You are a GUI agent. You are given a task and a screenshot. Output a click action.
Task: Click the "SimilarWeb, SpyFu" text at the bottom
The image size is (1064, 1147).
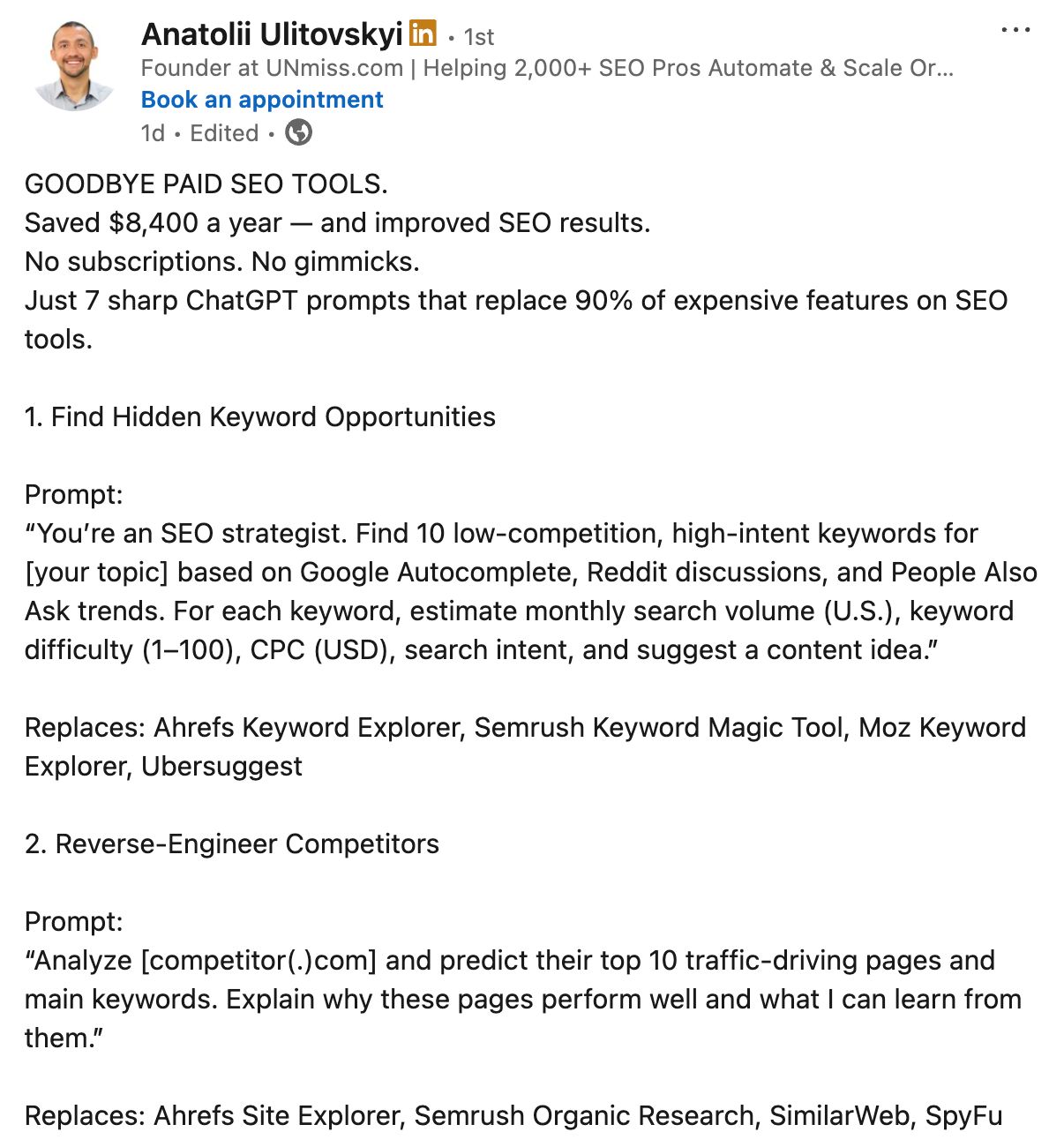[x=882, y=1114]
